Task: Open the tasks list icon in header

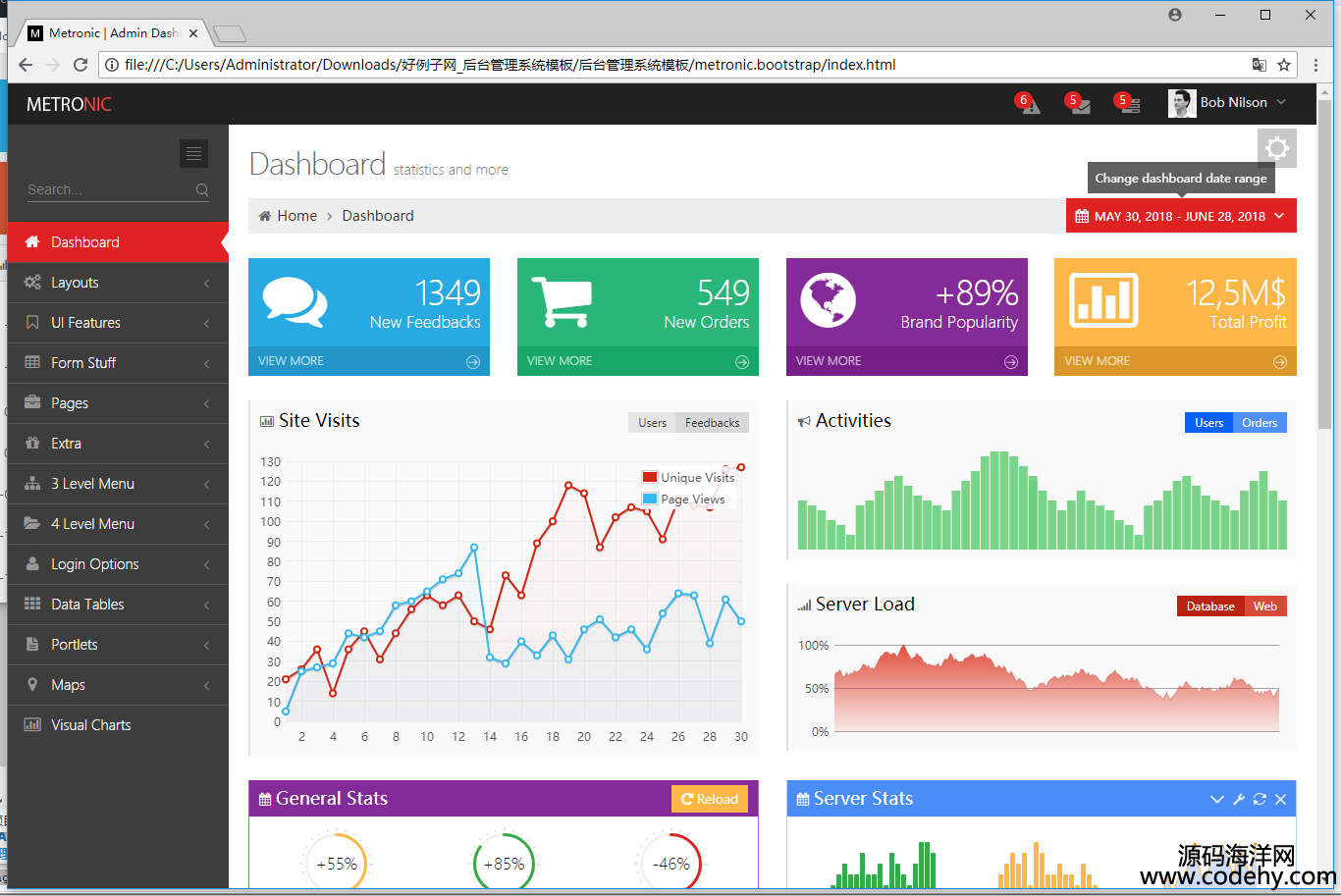Action: (x=1130, y=104)
